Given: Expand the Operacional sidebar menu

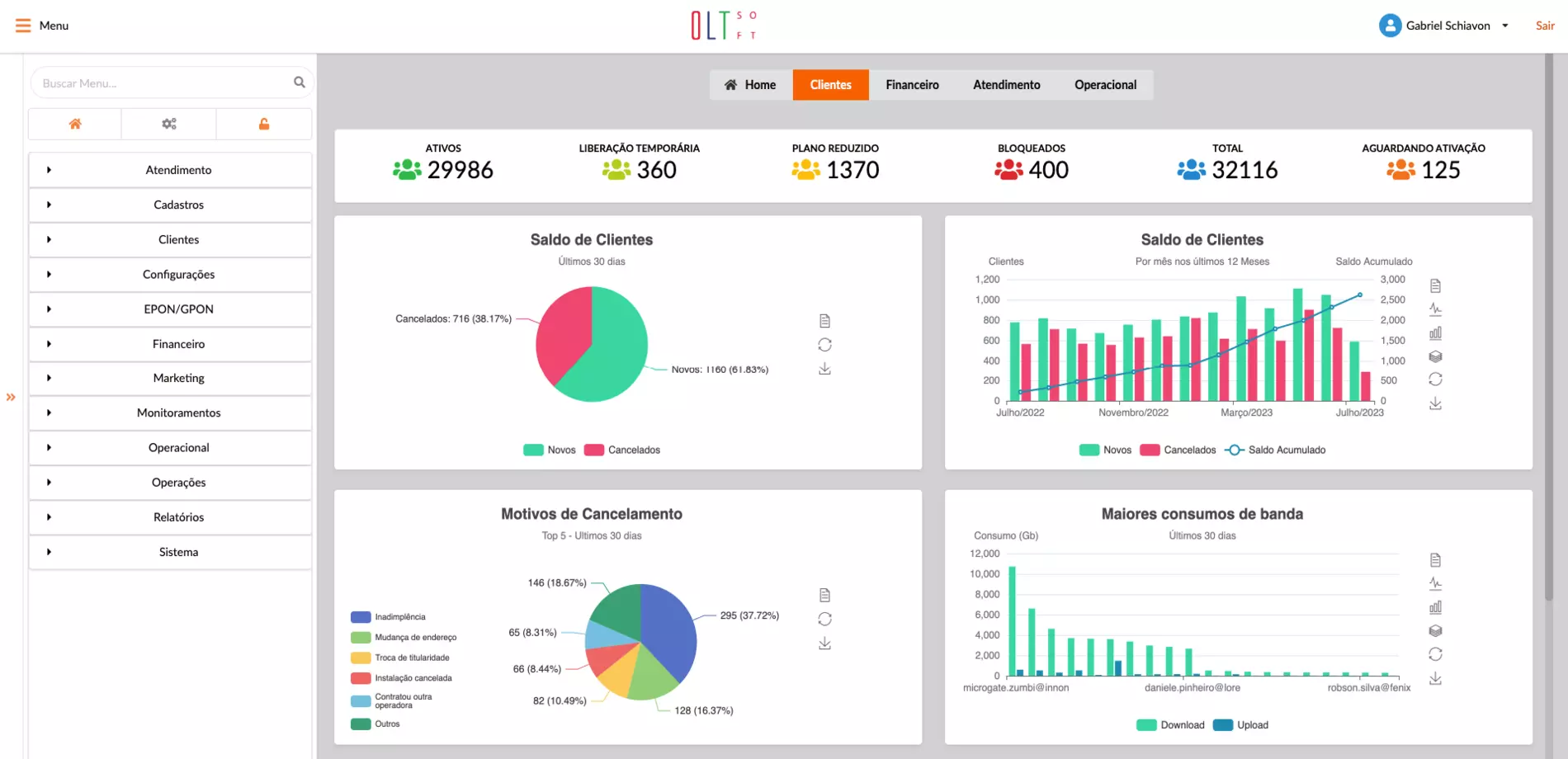Looking at the screenshot, I should pyautogui.click(x=170, y=447).
